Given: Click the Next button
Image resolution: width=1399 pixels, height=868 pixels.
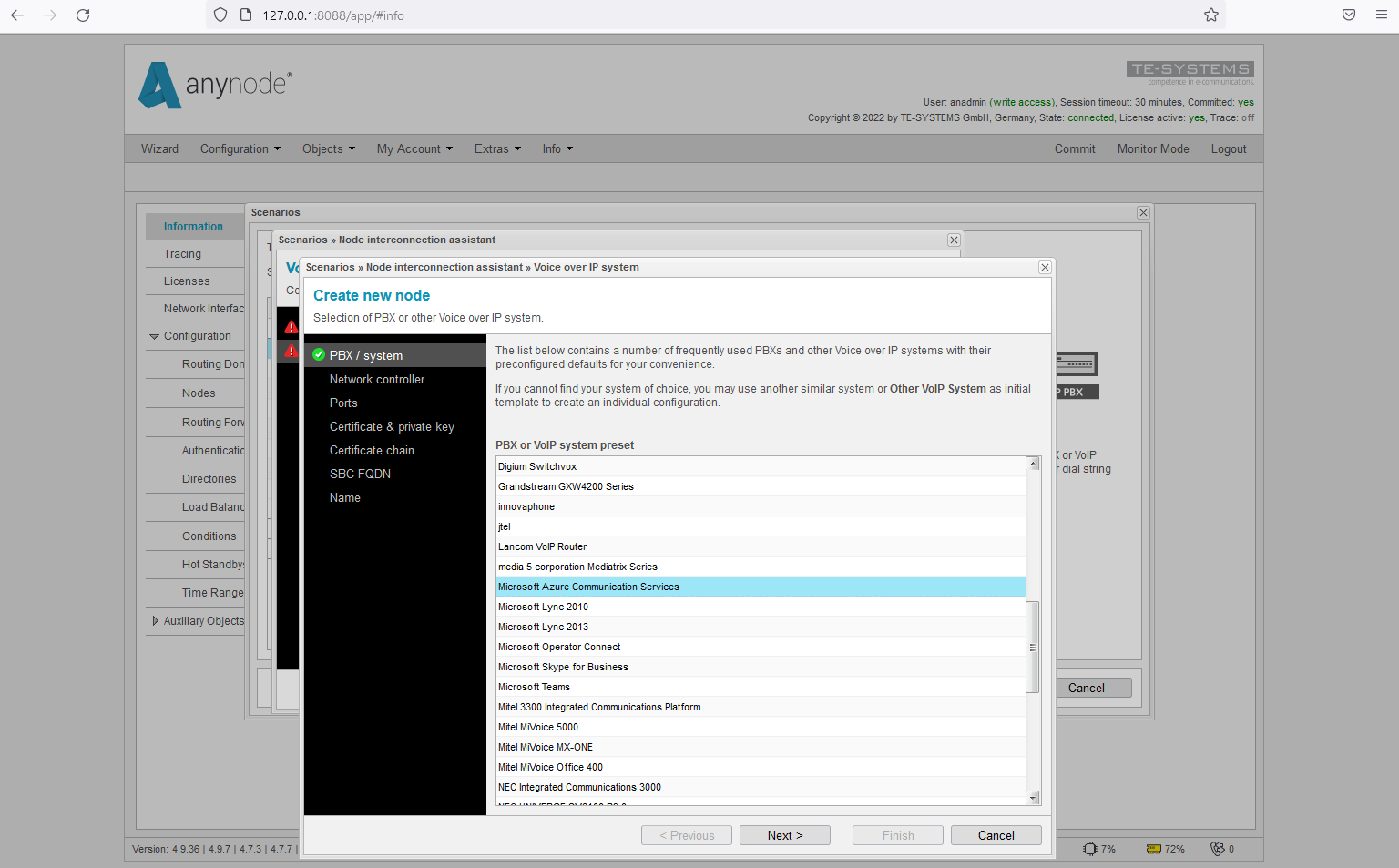Looking at the screenshot, I should pyautogui.click(x=785, y=836).
